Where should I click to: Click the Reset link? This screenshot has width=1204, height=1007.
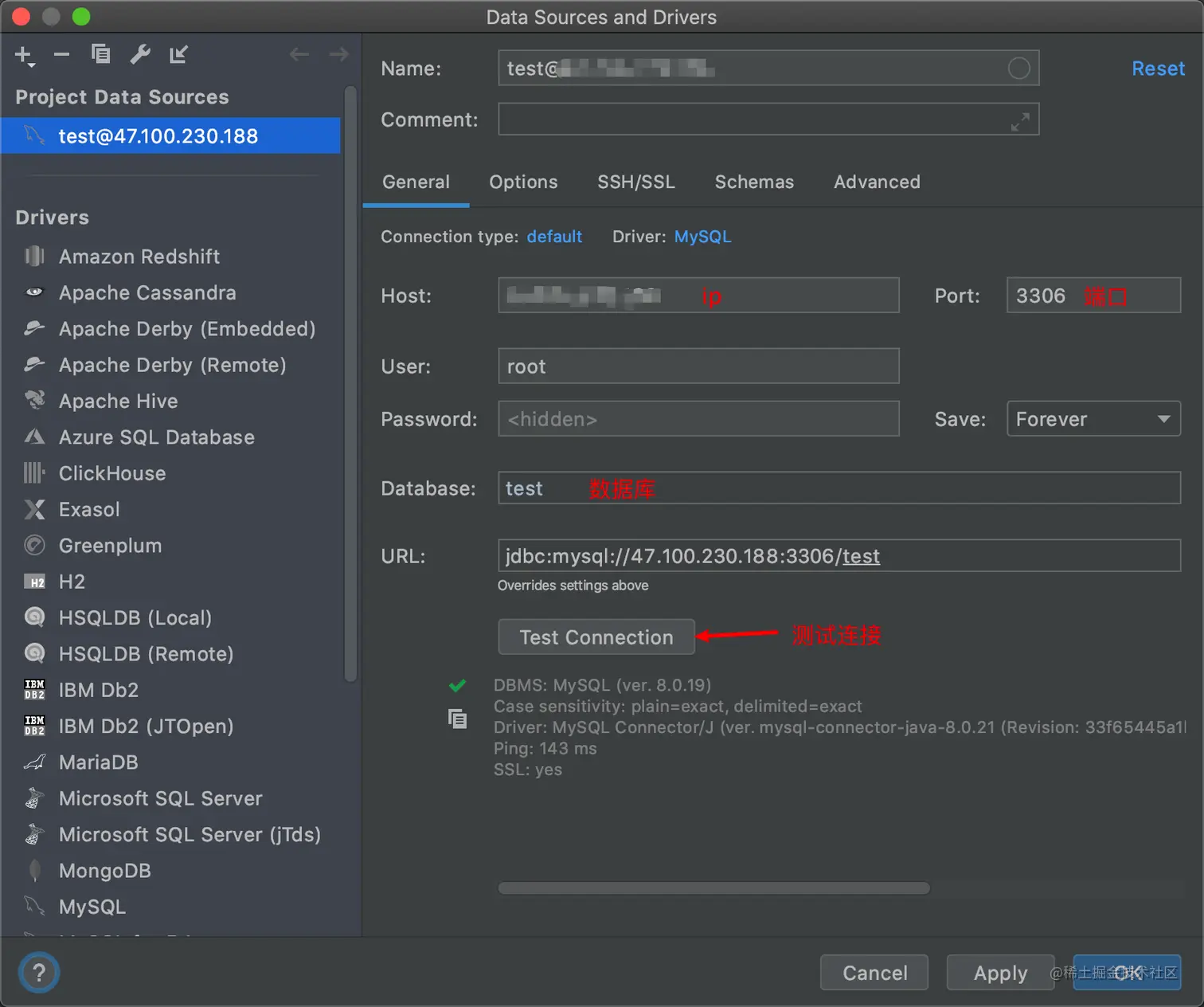coord(1158,69)
